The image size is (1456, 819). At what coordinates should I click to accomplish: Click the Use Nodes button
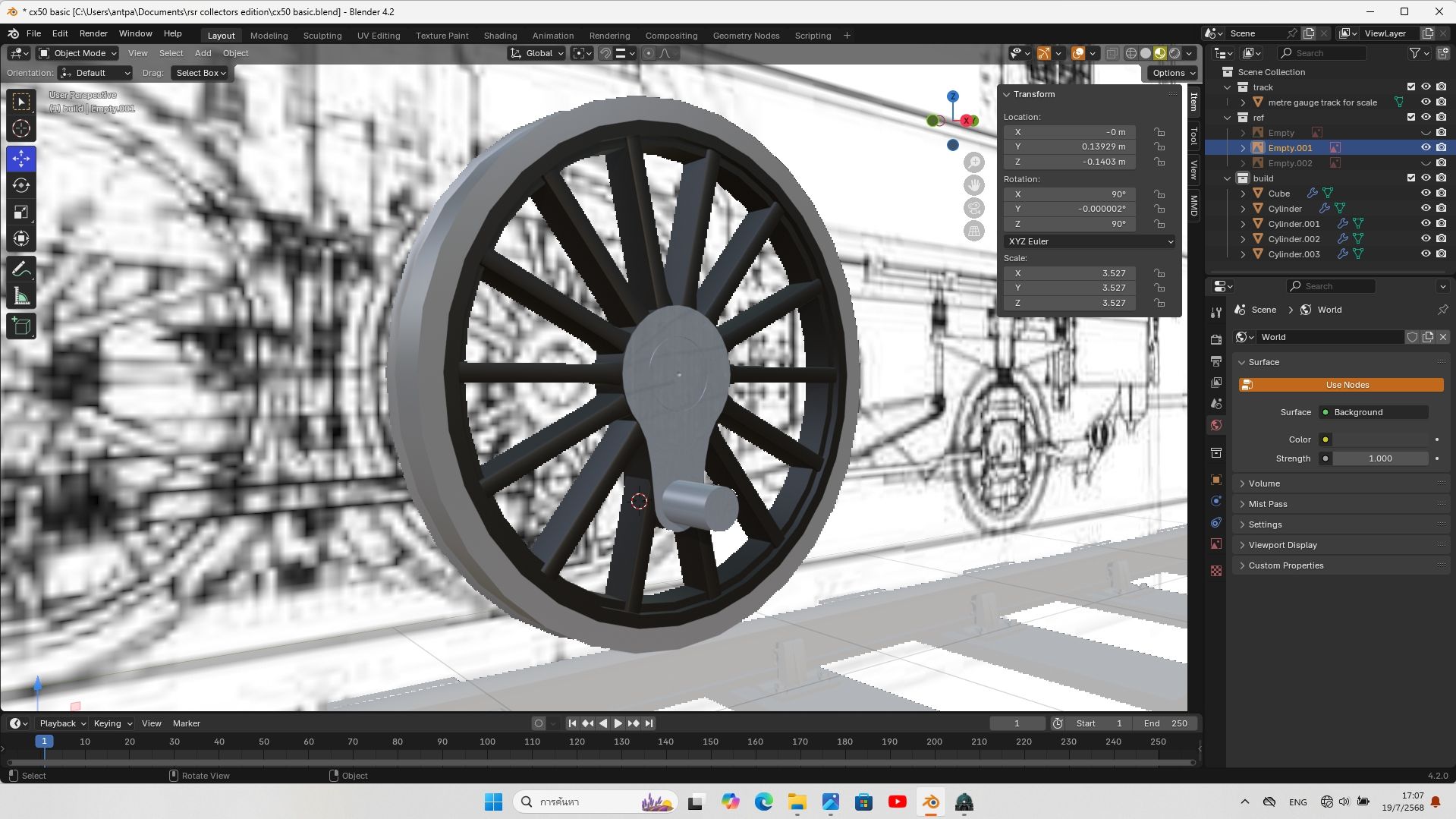coord(1341,385)
